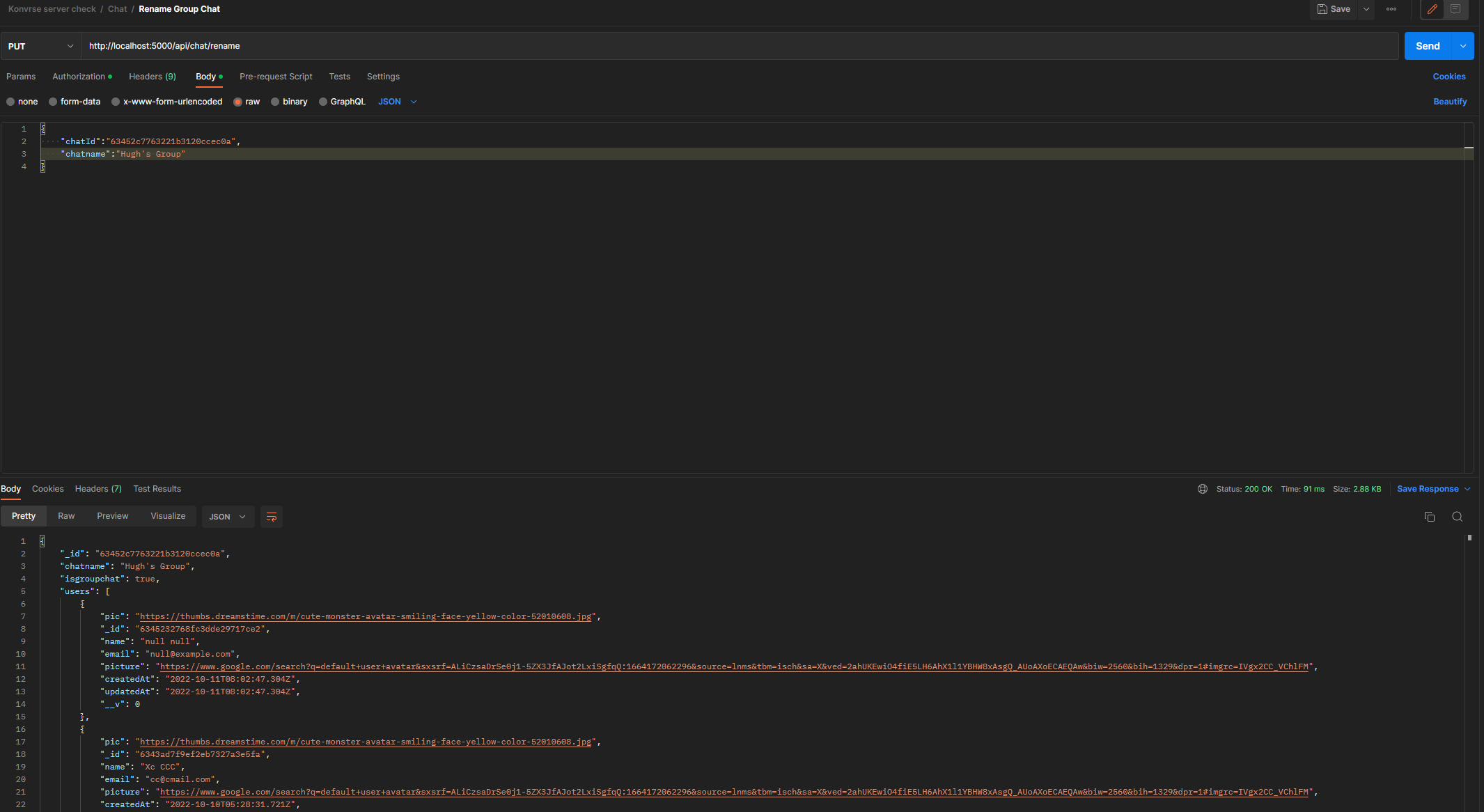Click the pencil edit icon
Screen dimensions: 1484x812
click(1432, 9)
